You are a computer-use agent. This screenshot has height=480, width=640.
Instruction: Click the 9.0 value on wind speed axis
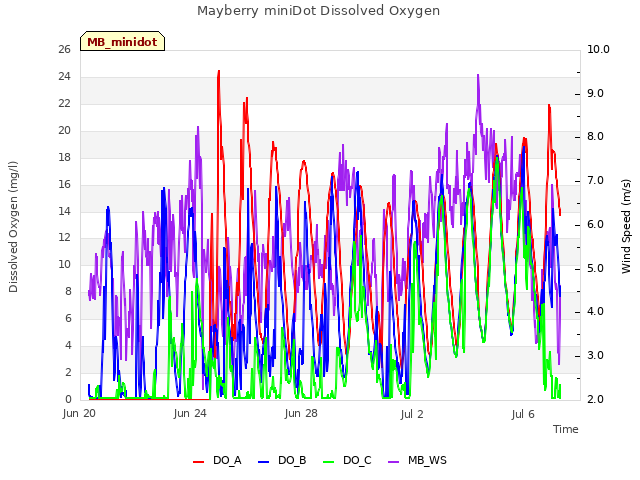point(596,93)
